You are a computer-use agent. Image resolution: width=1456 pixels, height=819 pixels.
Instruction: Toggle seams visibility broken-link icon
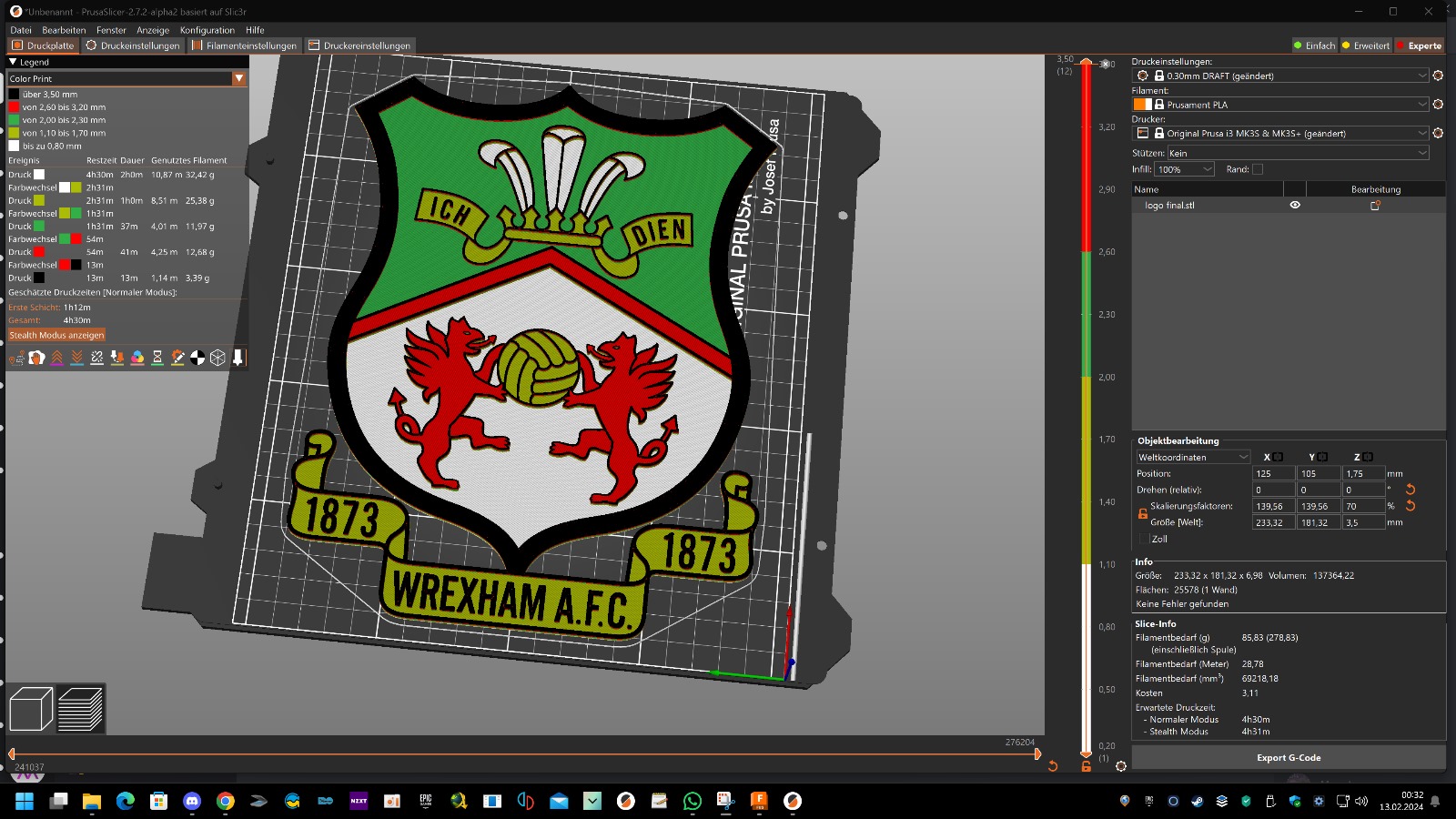pyautogui.click(x=96, y=358)
